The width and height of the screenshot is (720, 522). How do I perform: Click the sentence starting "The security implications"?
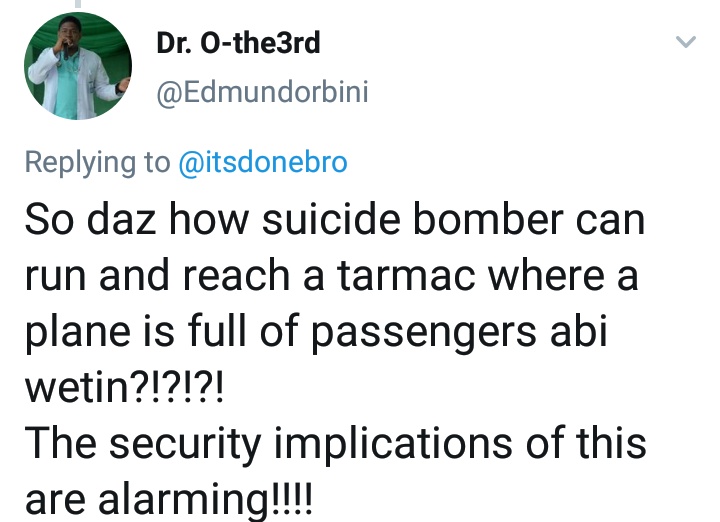pos(335,442)
